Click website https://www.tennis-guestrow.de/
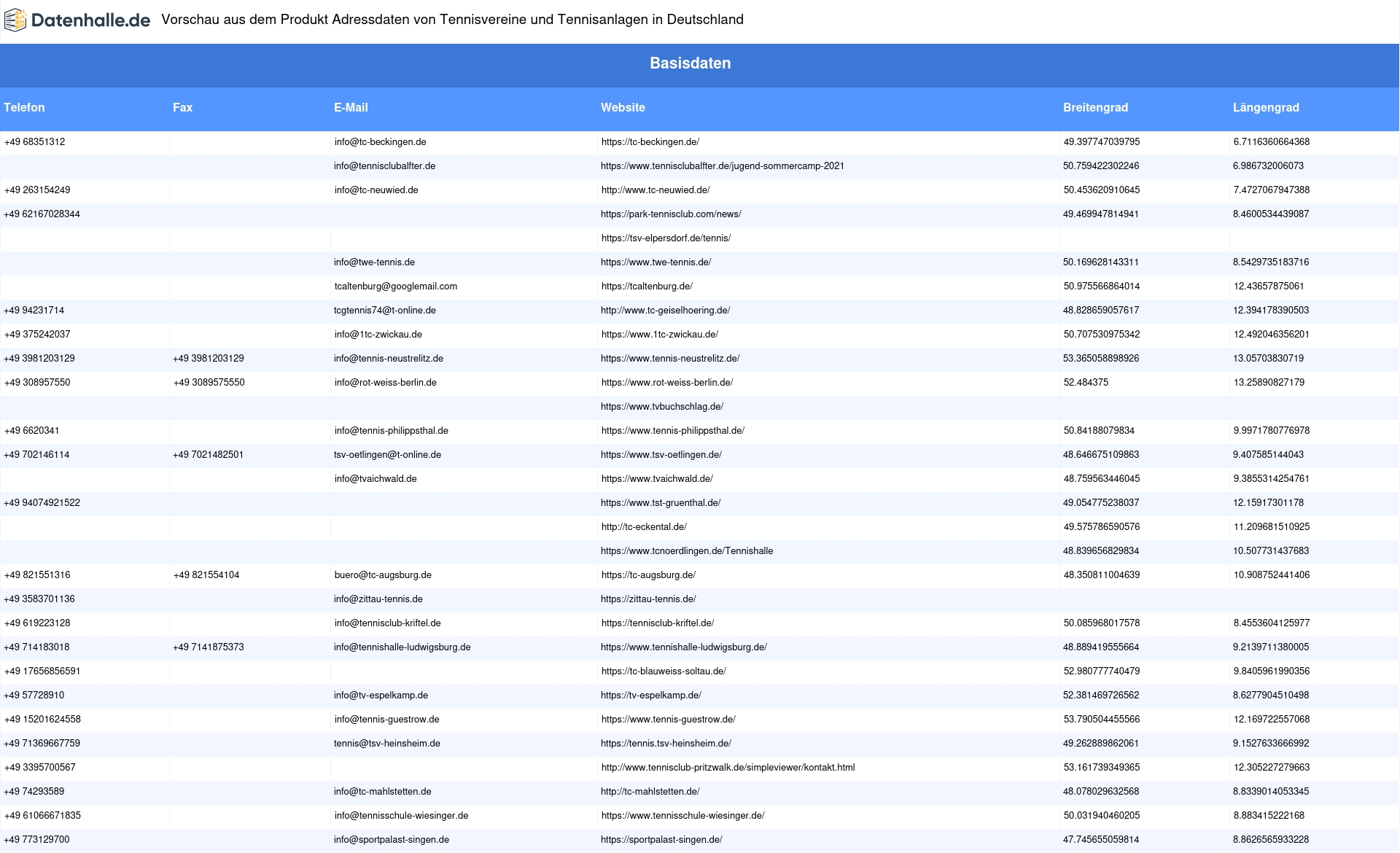This screenshot has width=1400, height=853. click(x=669, y=720)
